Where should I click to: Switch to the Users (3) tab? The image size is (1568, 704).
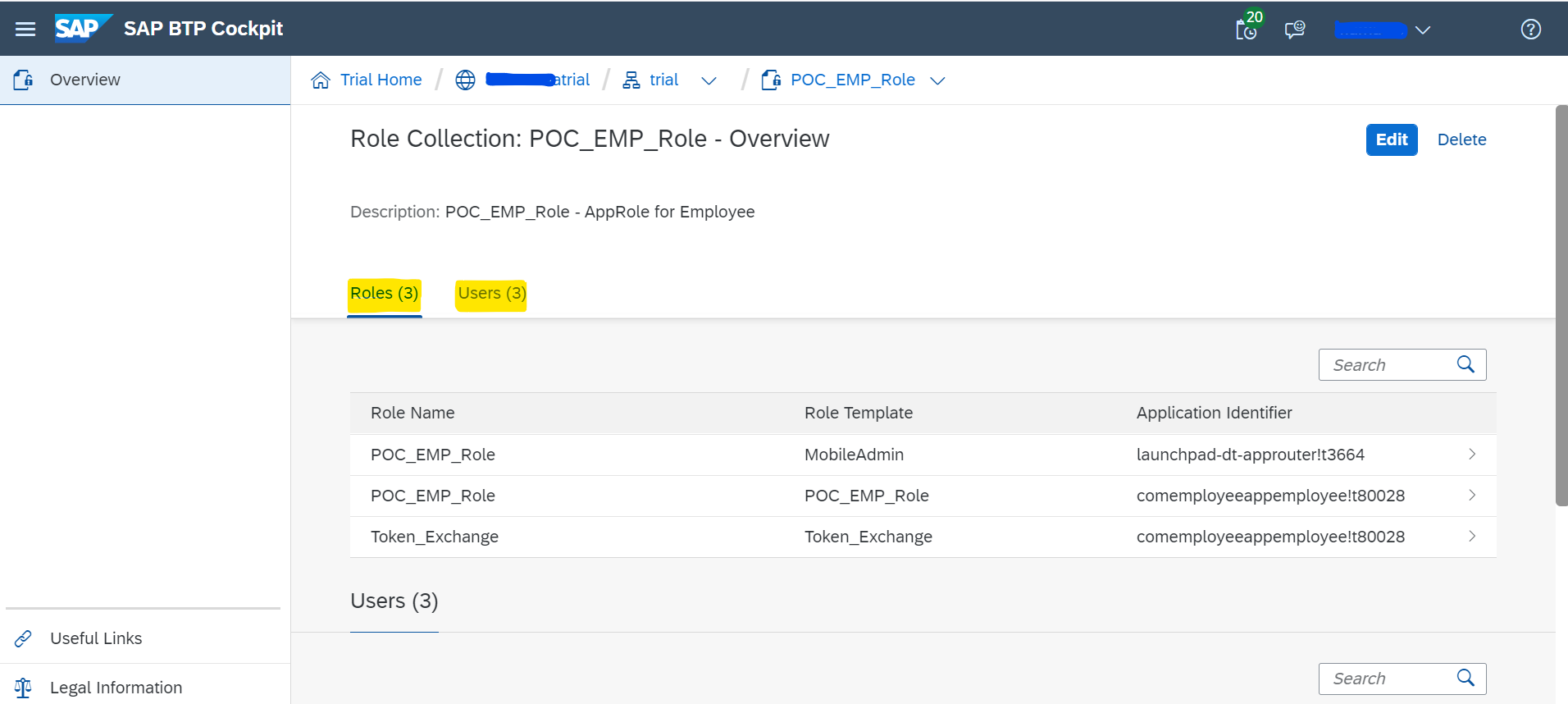click(x=492, y=294)
